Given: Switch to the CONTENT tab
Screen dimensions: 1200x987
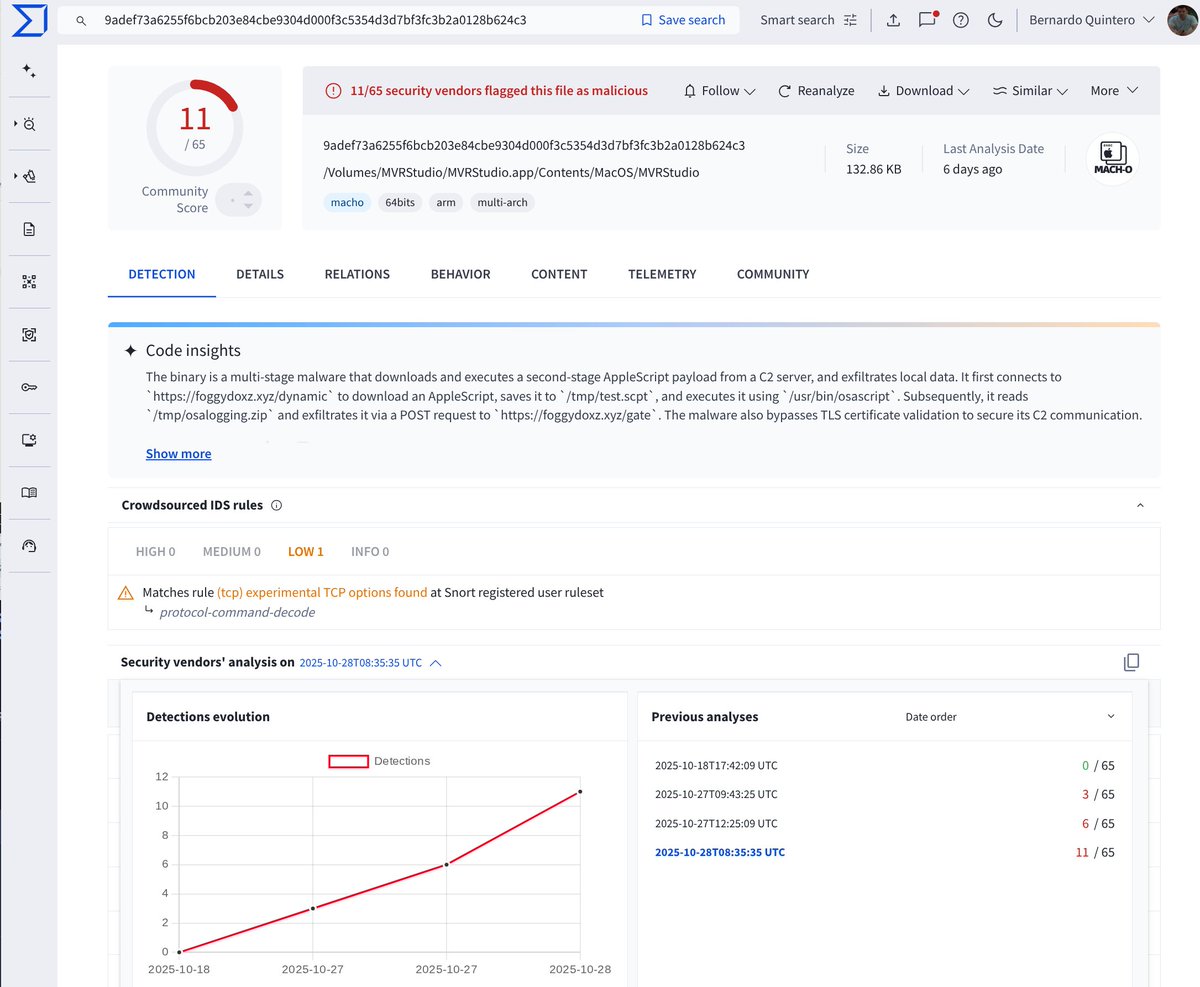Looking at the screenshot, I should coord(559,274).
